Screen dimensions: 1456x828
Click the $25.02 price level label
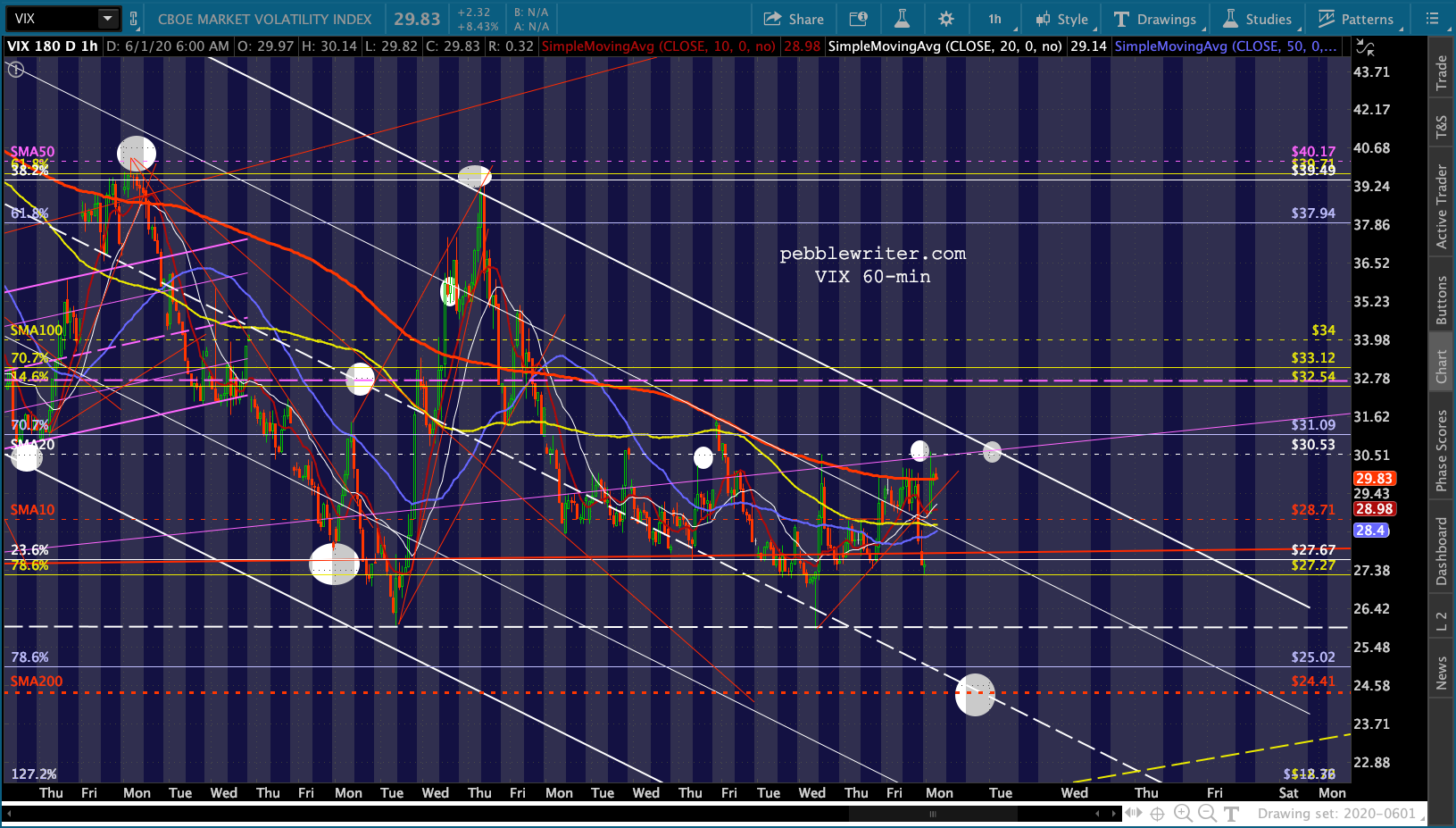click(x=1313, y=657)
